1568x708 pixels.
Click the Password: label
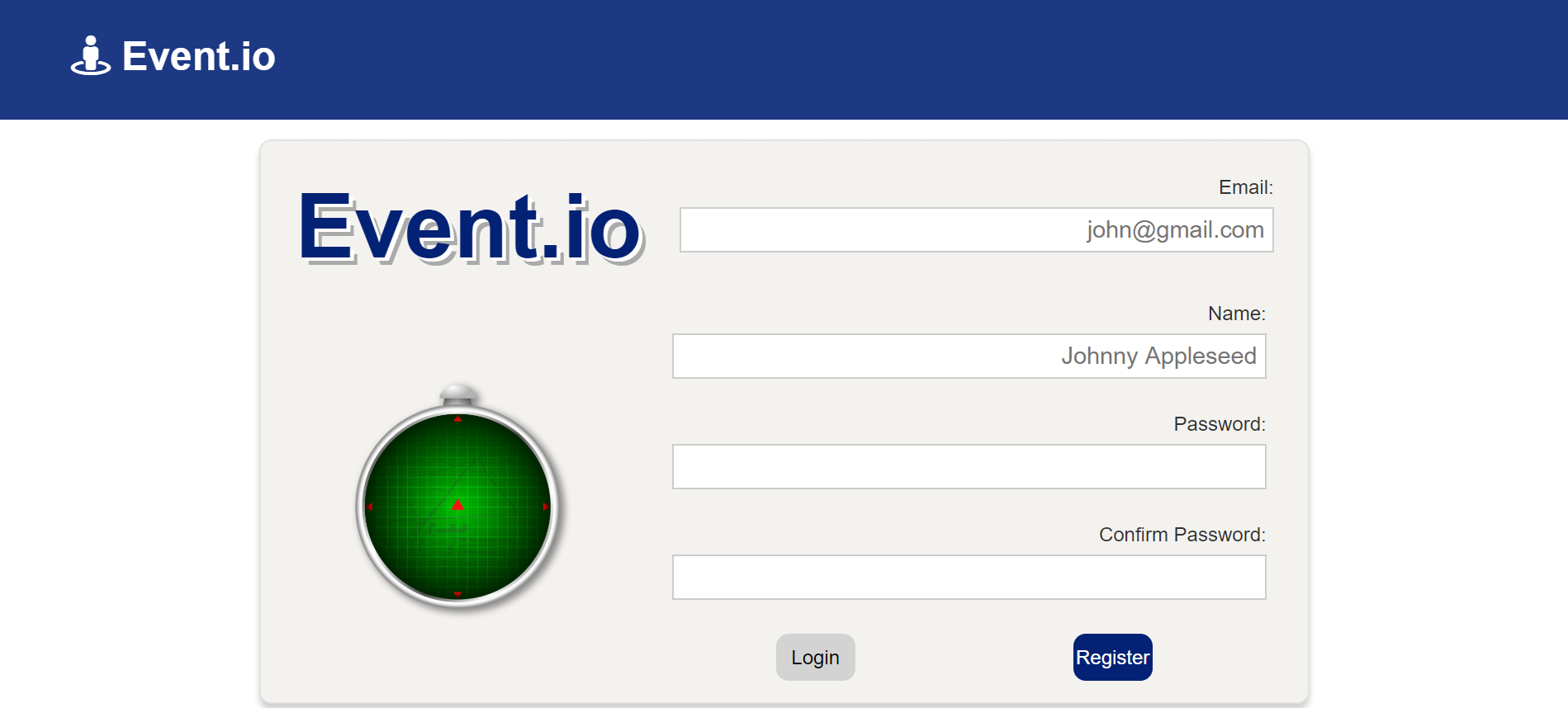1220,424
